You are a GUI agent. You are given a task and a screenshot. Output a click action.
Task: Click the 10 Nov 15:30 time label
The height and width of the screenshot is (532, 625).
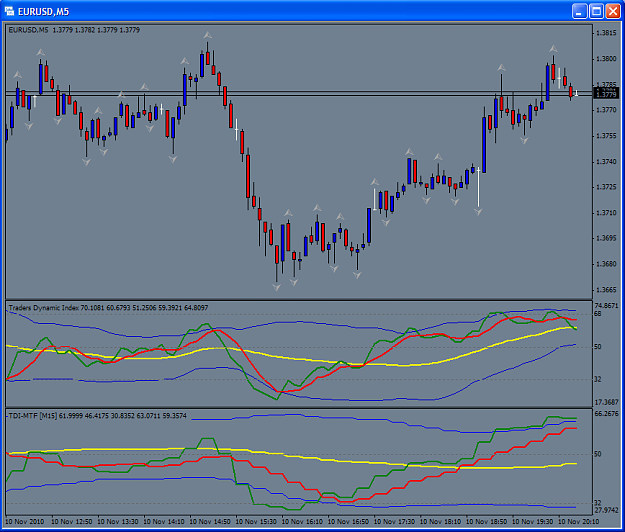256,521
